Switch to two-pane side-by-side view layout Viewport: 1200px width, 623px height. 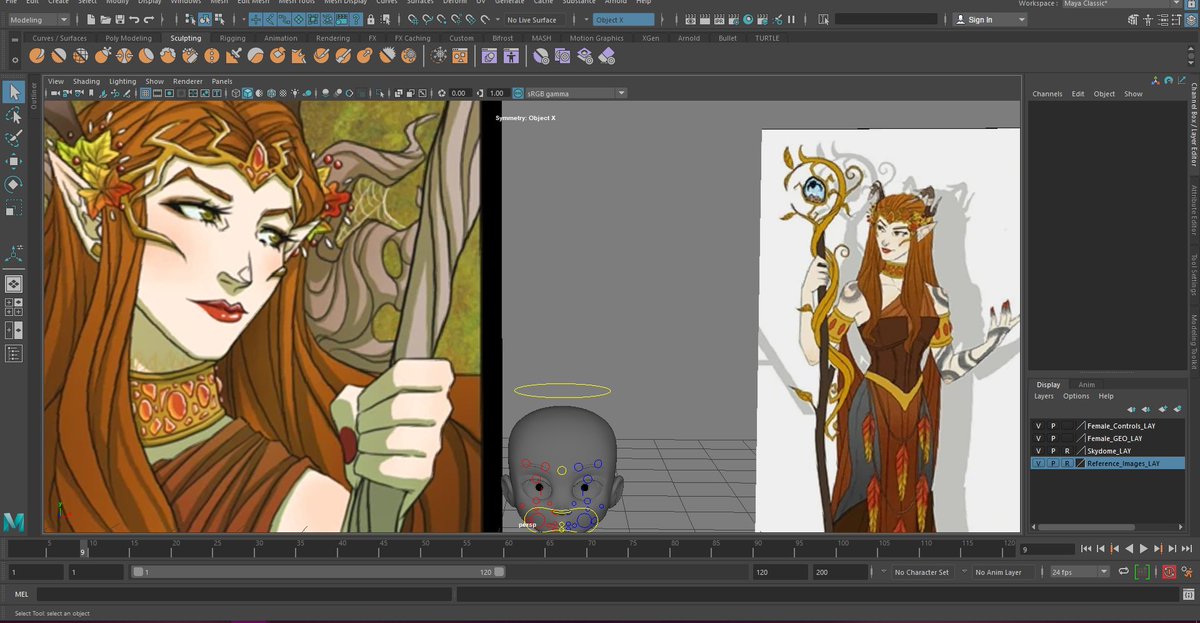coord(14,330)
